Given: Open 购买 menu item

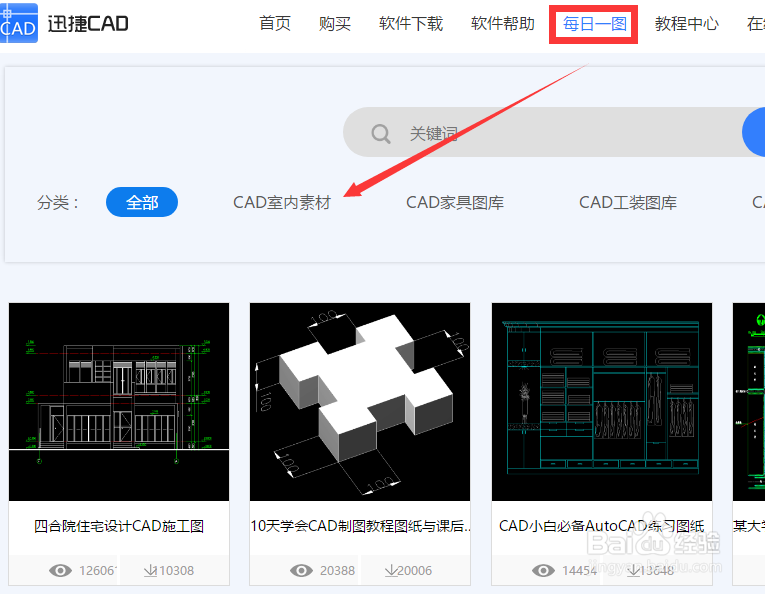Looking at the screenshot, I should (335, 23).
